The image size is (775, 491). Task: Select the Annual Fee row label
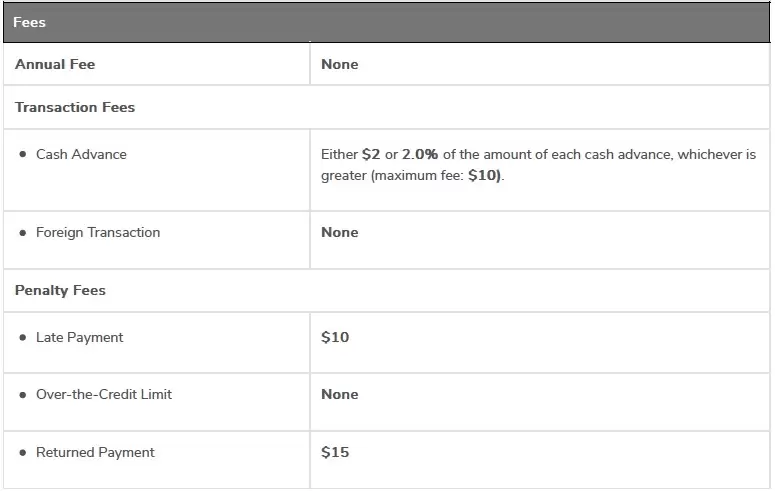tap(55, 64)
